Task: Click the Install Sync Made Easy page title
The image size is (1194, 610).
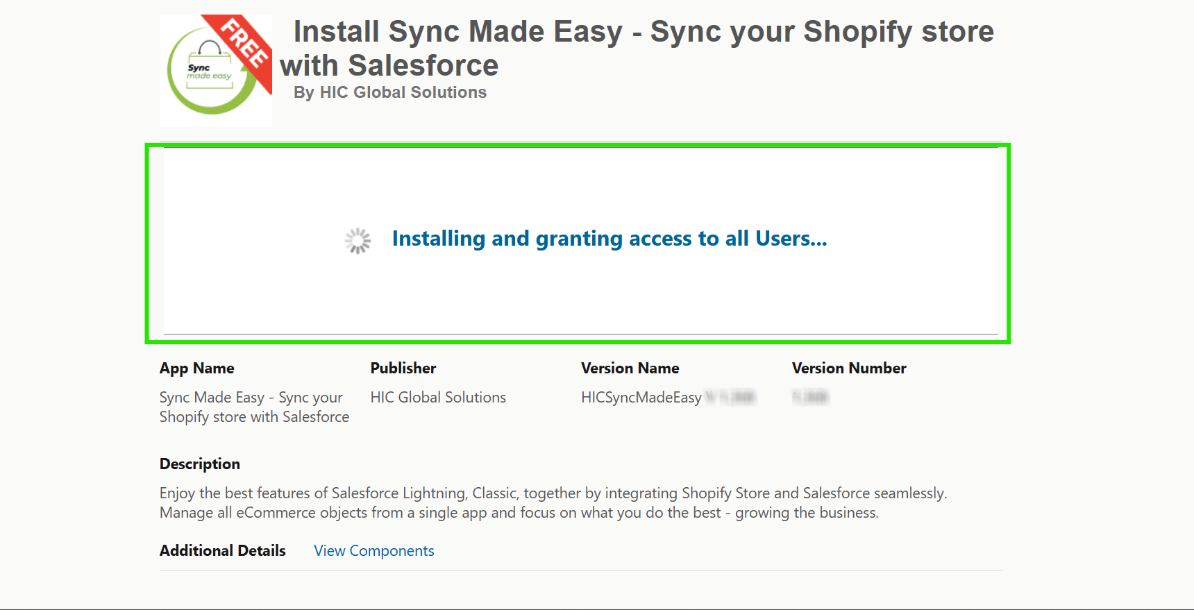Action: (x=636, y=48)
